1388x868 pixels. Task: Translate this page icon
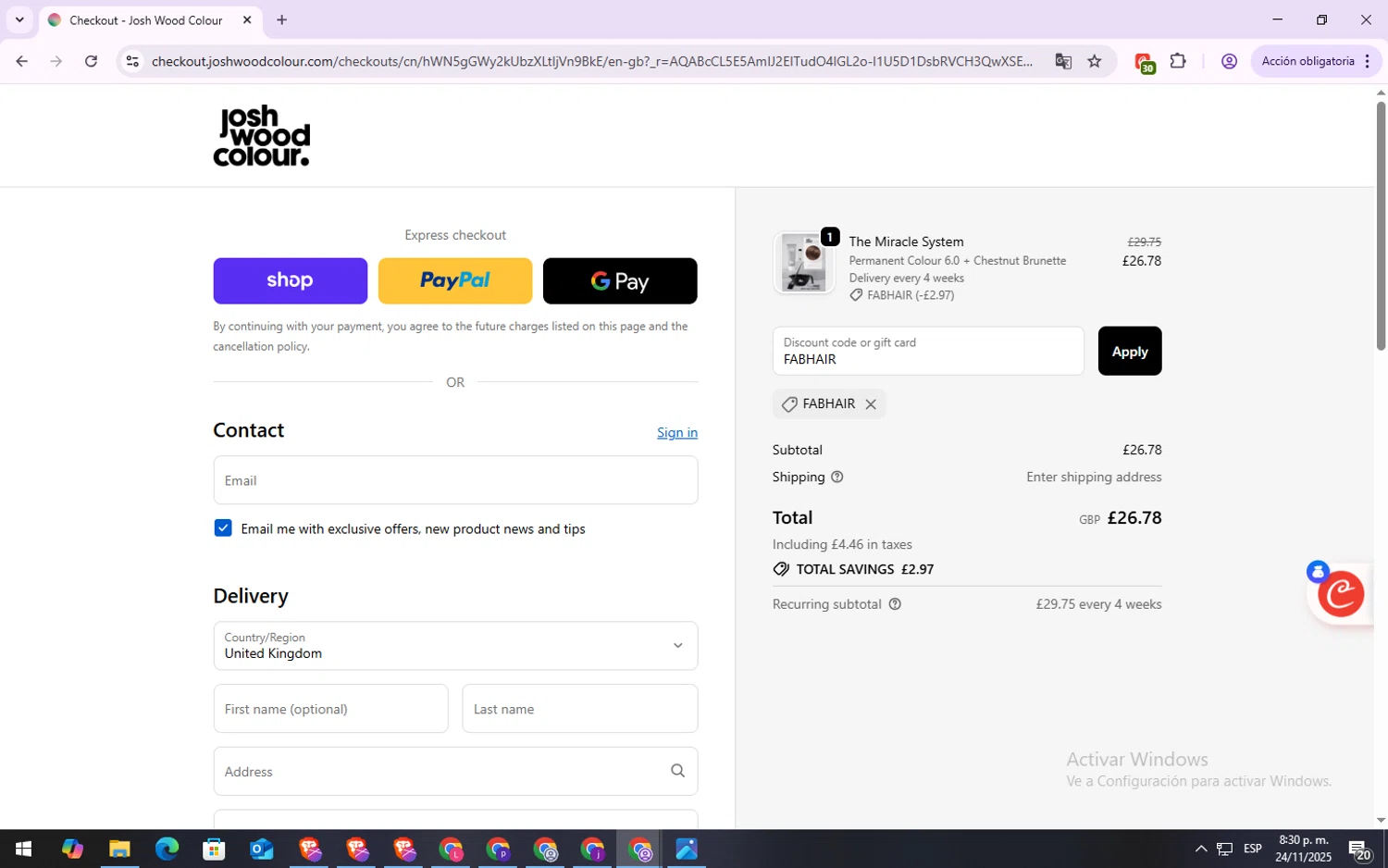click(x=1063, y=61)
